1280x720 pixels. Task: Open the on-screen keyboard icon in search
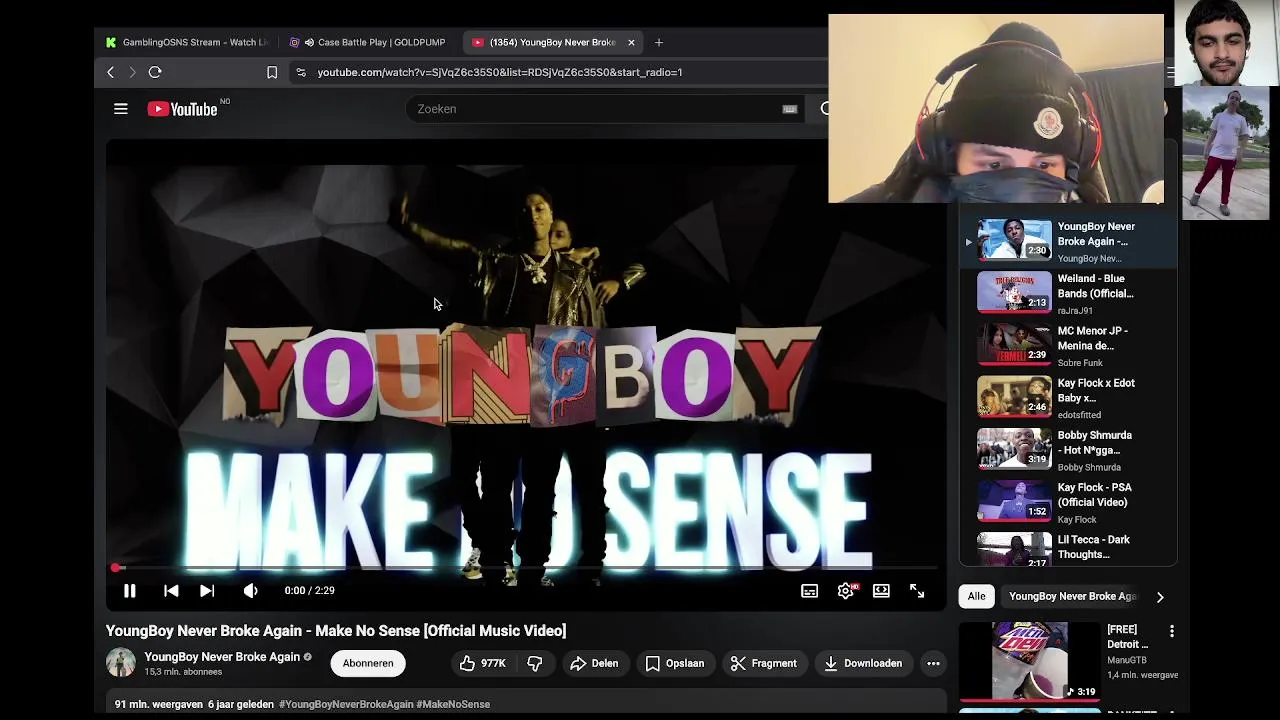coord(790,109)
